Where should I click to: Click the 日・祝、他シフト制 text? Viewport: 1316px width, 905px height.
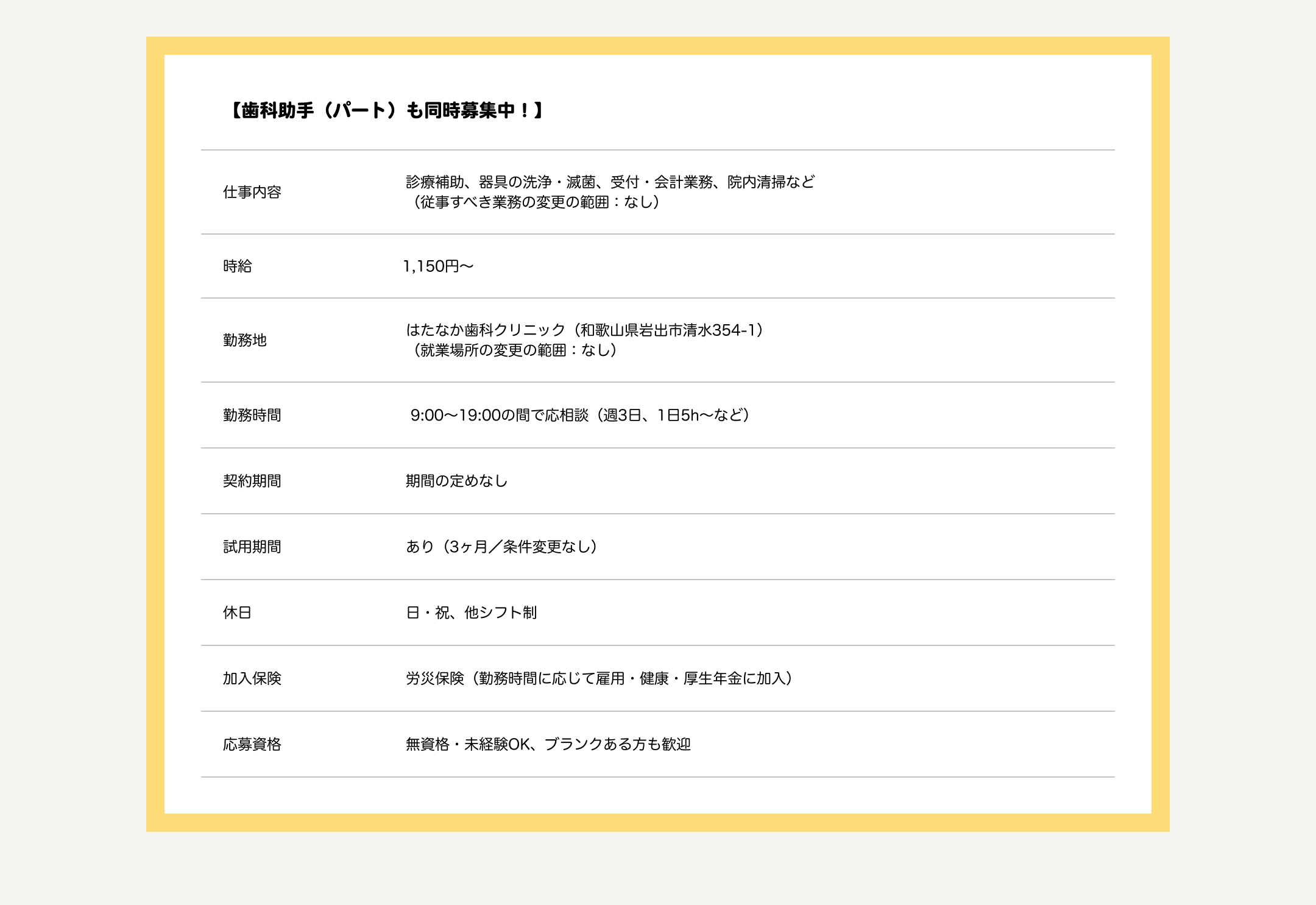(x=471, y=613)
